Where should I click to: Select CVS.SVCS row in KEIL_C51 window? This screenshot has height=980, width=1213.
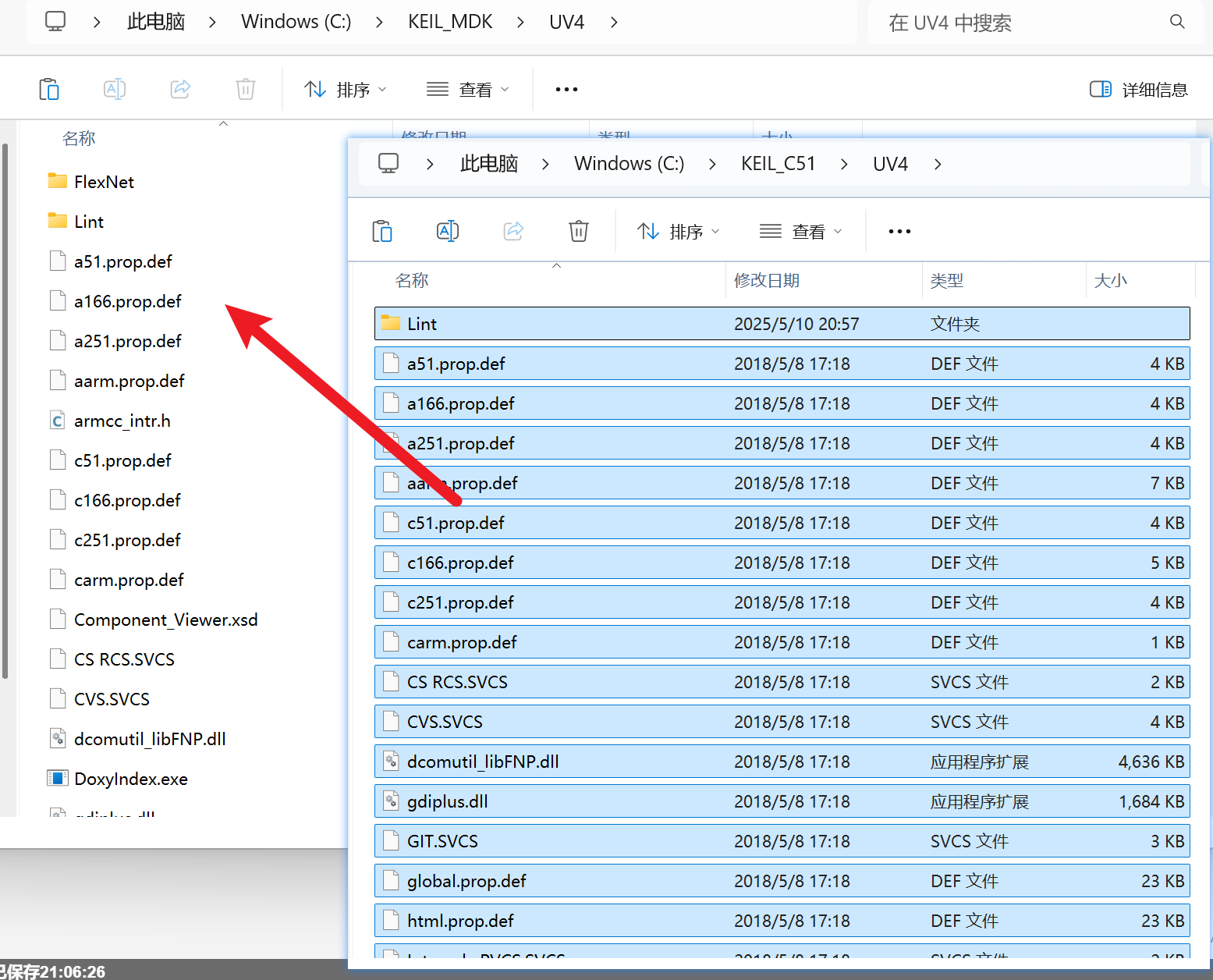pos(782,722)
